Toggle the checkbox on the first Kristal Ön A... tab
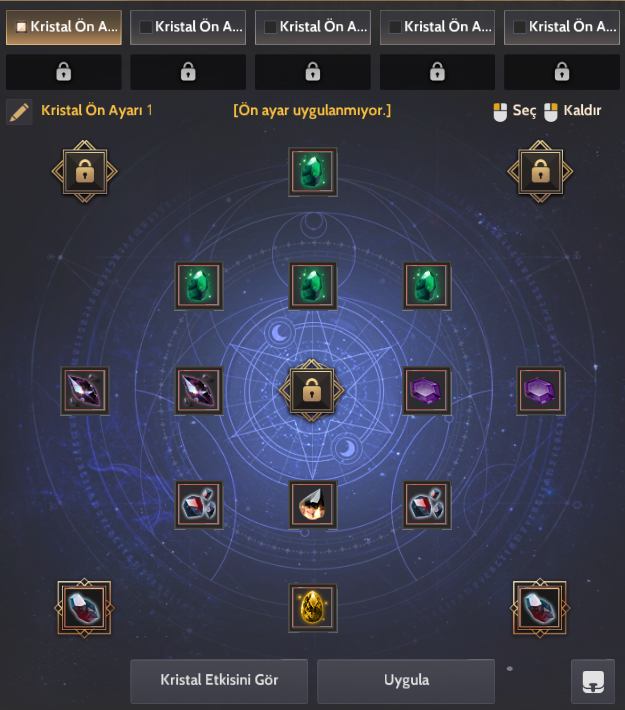Viewport: 625px width, 710px height. coord(21,27)
